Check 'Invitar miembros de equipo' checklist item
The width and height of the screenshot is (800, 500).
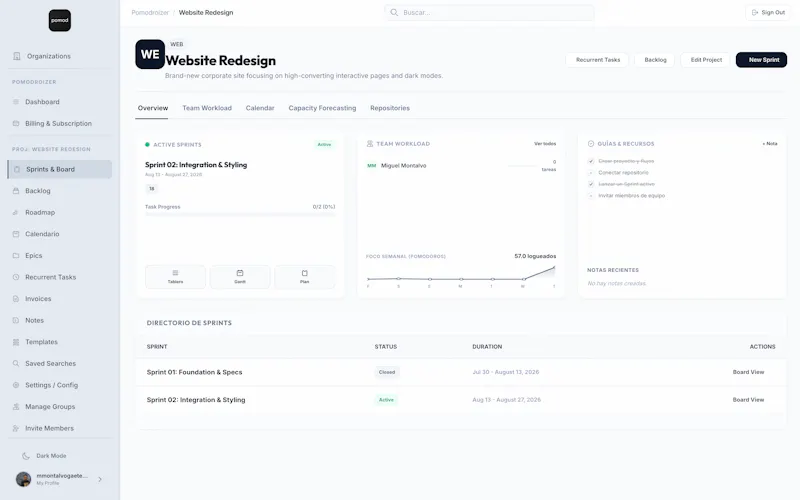tap(591, 196)
